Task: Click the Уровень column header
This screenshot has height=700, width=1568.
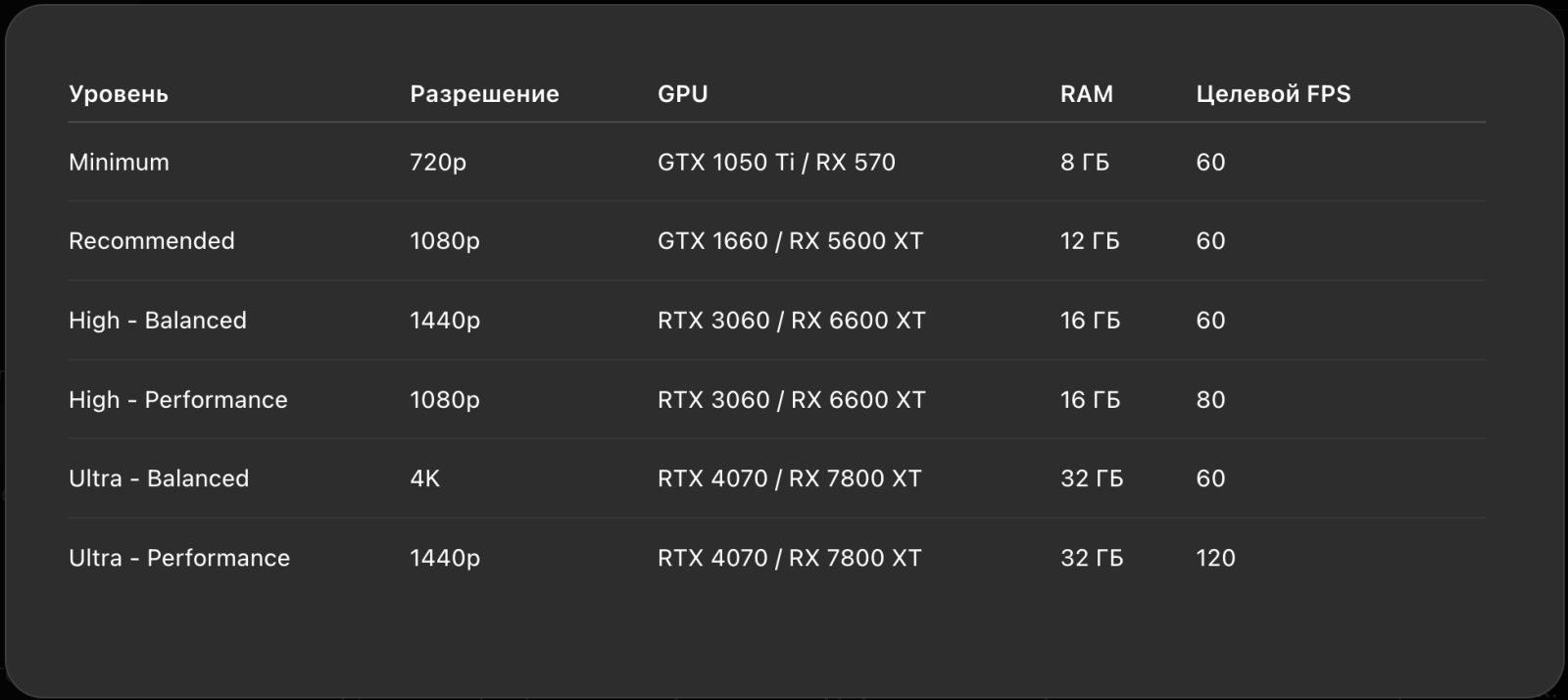Action: point(119,94)
